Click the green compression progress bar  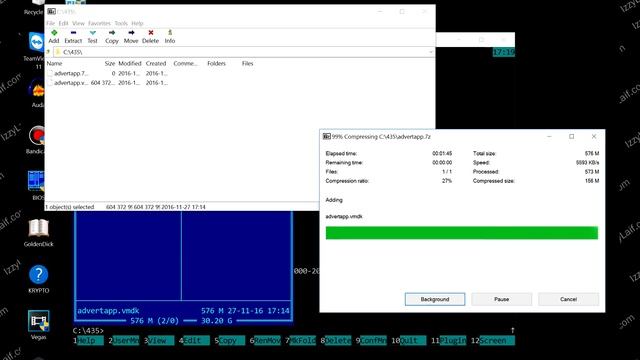(x=462, y=233)
